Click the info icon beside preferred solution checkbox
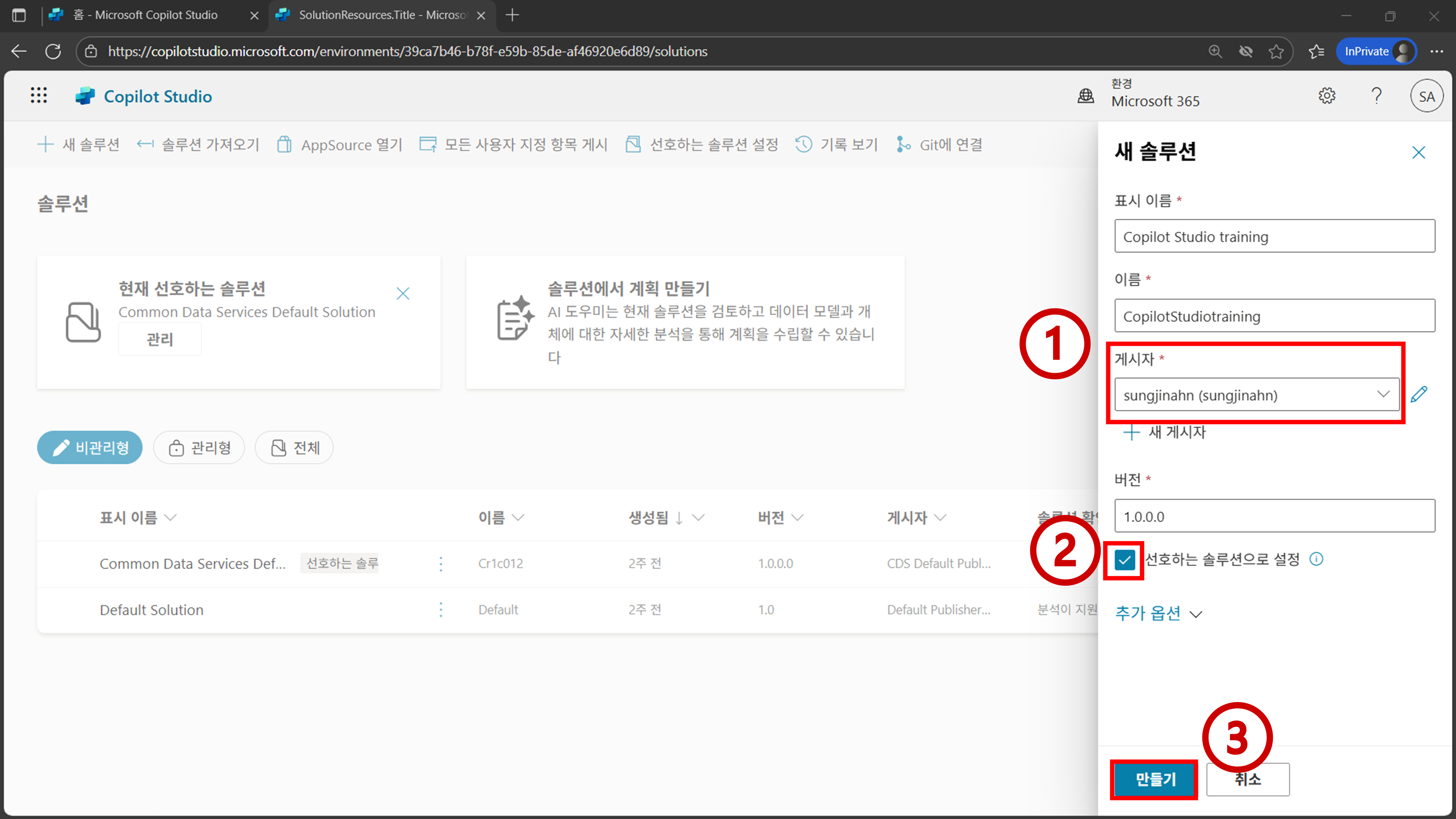The height and width of the screenshot is (819, 1456). pyautogui.click(x=1316, y=559)
